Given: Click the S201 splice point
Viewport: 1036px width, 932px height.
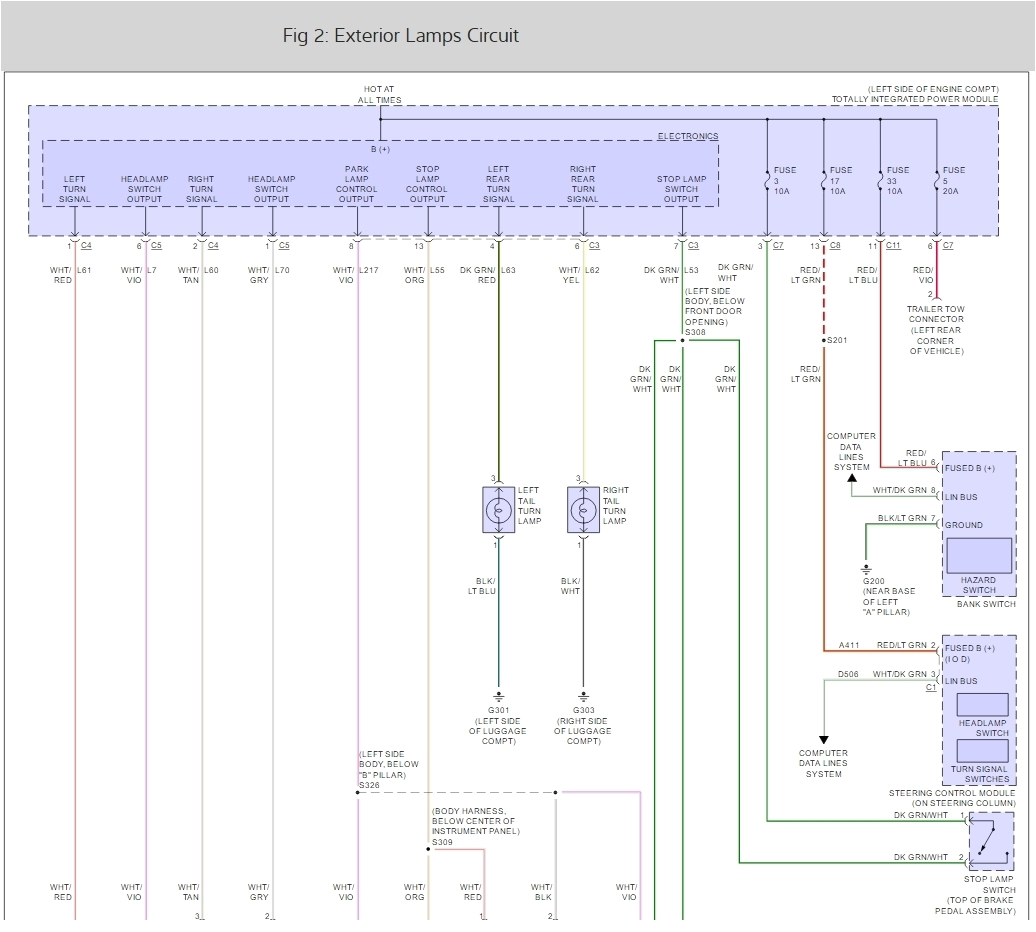Looking at the screenshot, I should click(x=823, y=341).
